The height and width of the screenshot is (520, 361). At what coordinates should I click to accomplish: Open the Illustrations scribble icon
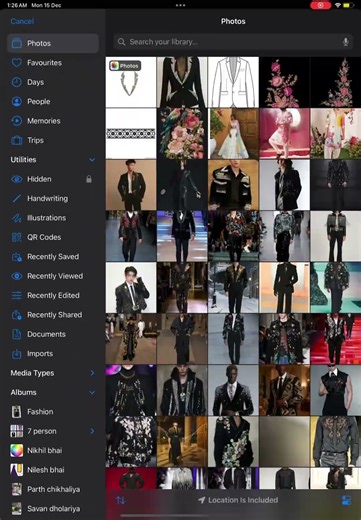[17, 218]
